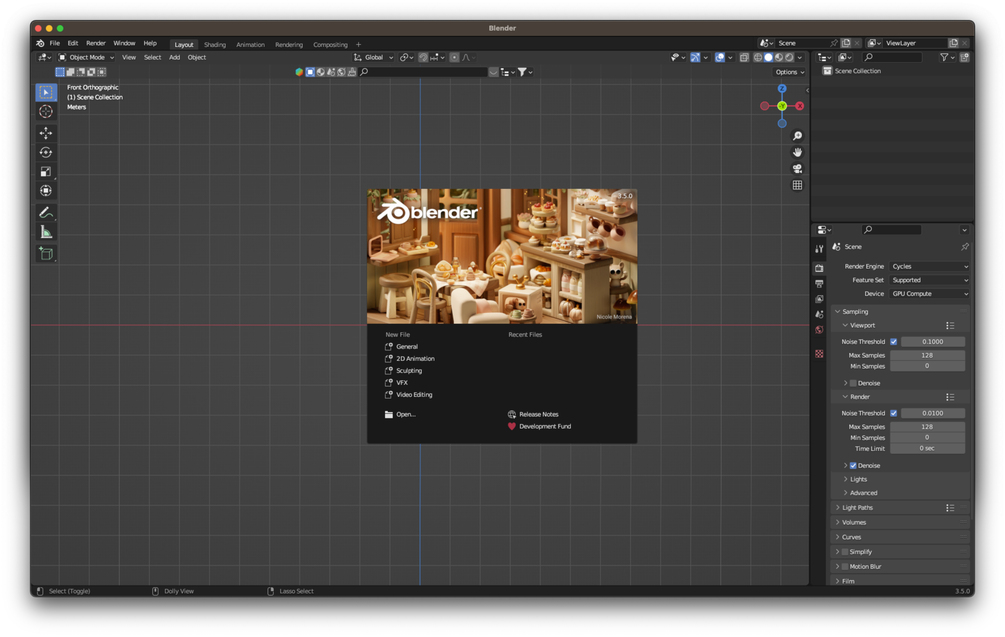Enable the Viewport Denoise checkbox
This screenshot has height=637, width=1005.
coord(853,383)
